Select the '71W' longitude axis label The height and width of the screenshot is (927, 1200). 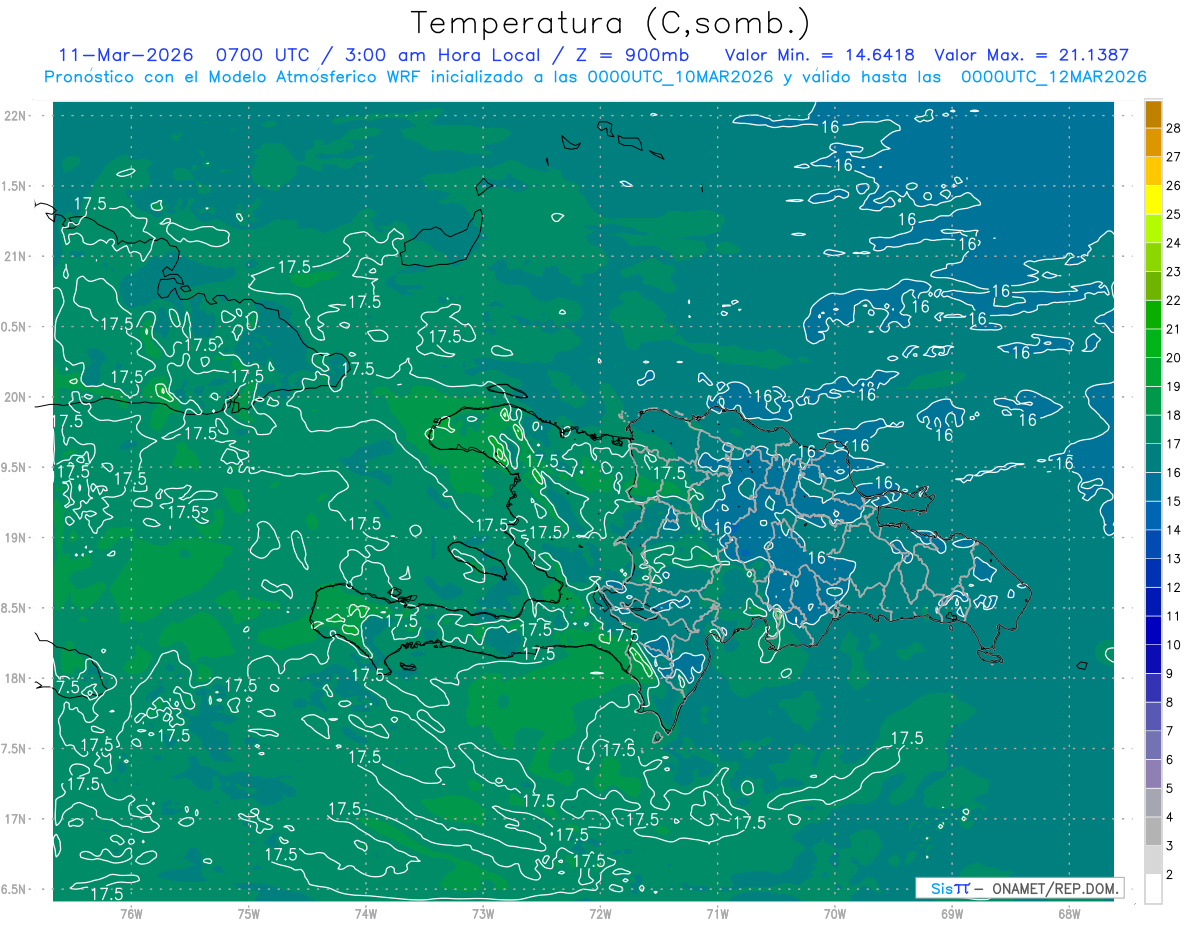click(x=717, y=913)
